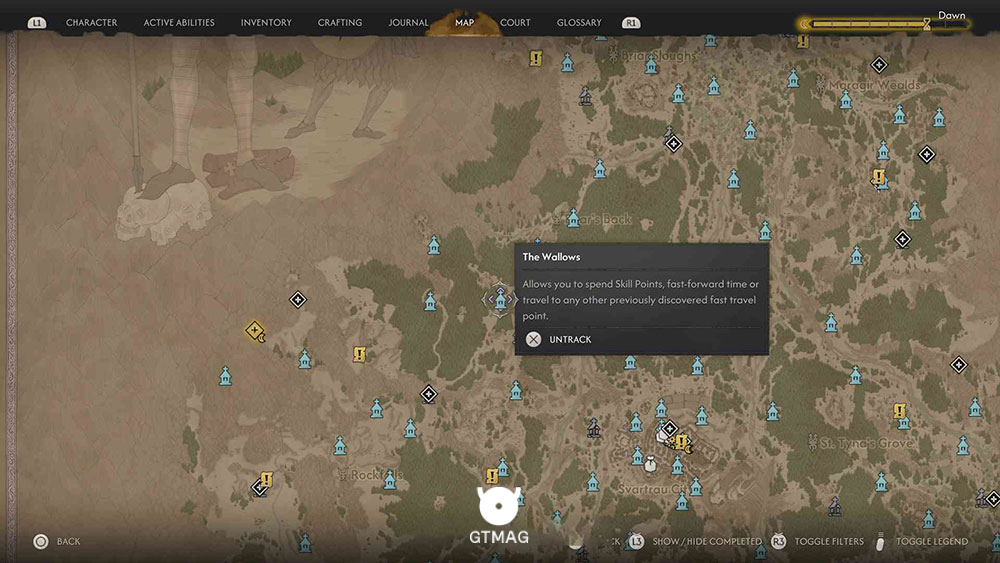Select the highlighted yellow diamond quest marker
Screen dimensions: 1000x563
pos(254,330)
